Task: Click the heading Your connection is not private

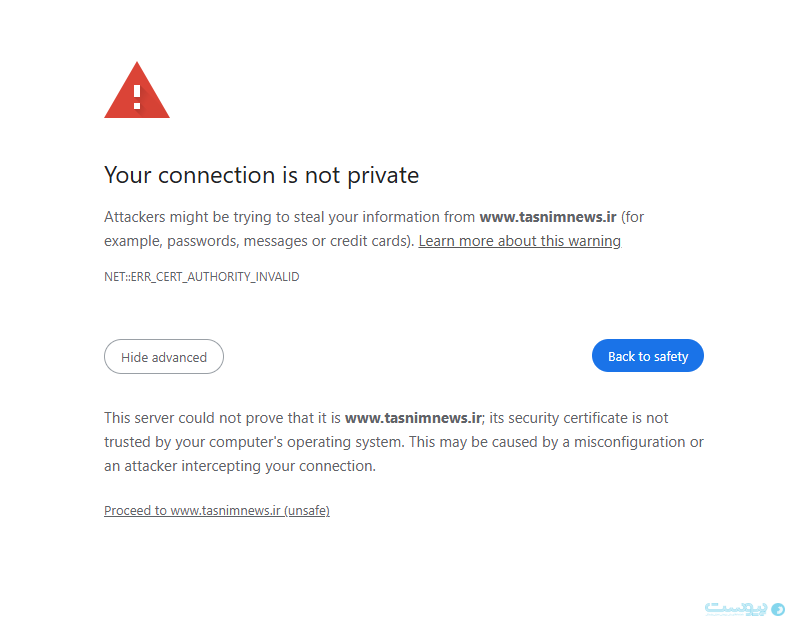Action: 261,176
